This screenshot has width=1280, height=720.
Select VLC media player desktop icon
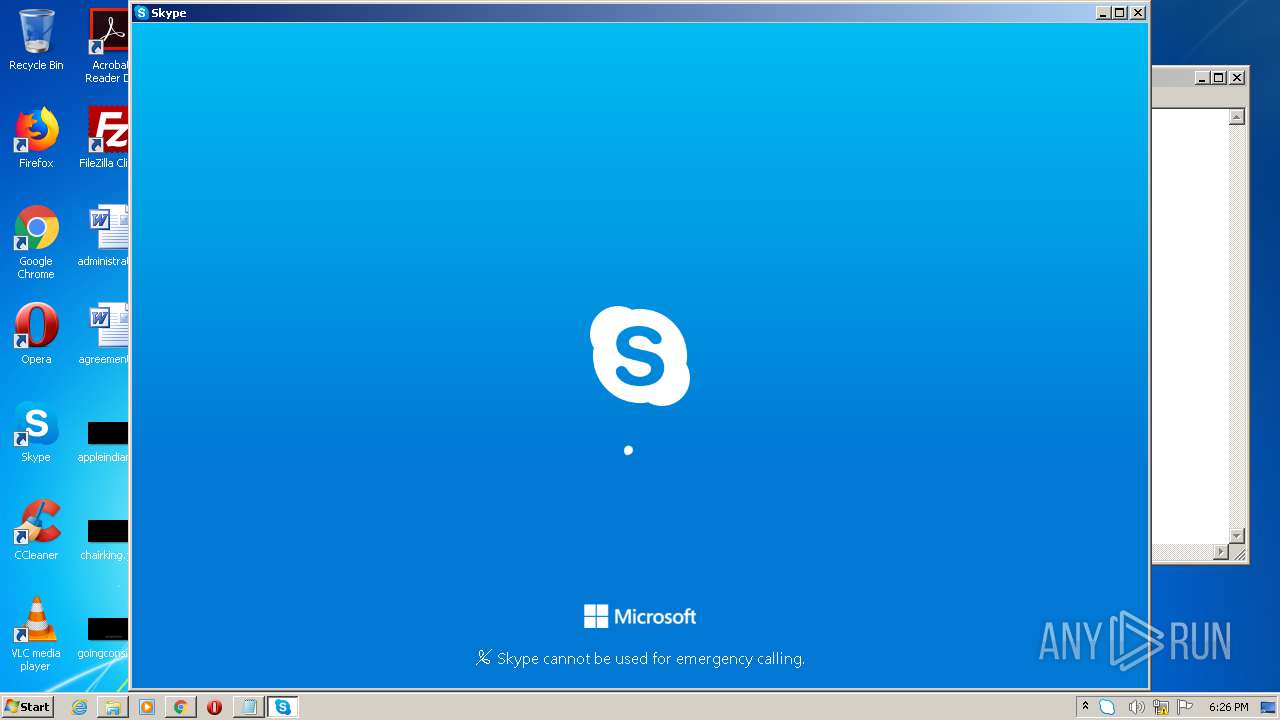36,634
